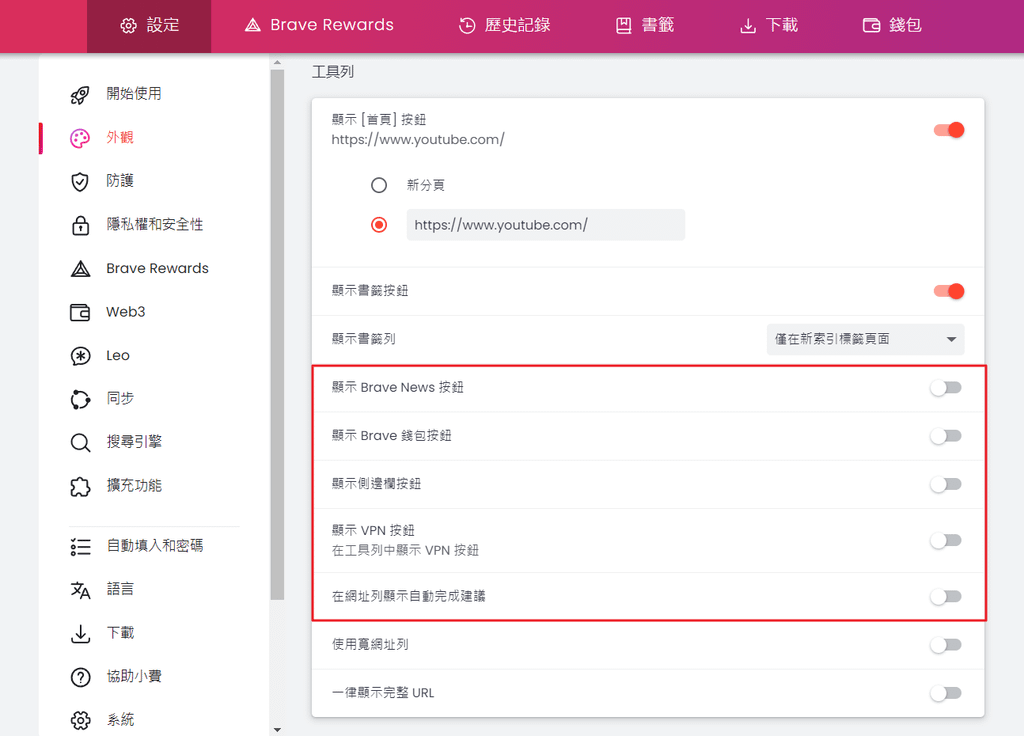Viewport: 1024px width, 736px height.
Task: Open the 設定 tab
Action: pyautogui.click(x=149, y=26)
